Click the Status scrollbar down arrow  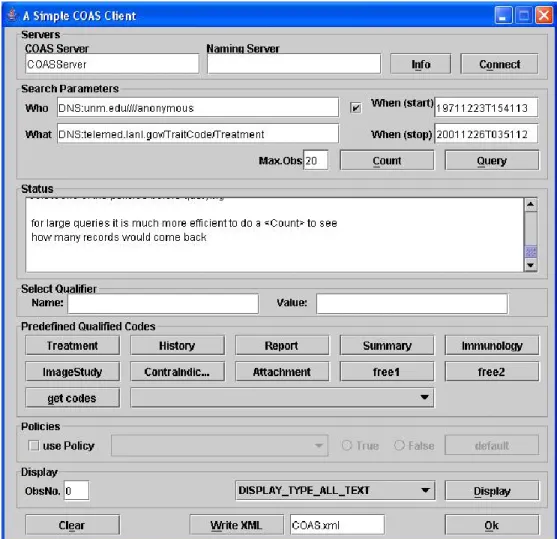(x=531, y=265)
